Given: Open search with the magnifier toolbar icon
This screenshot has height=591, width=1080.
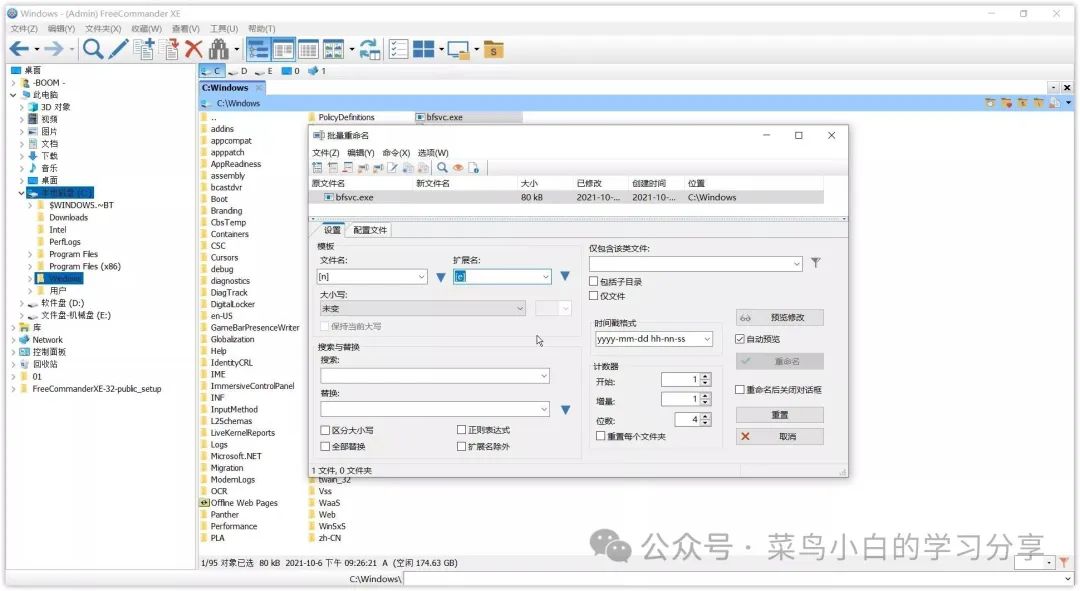Looking at the screenshot, I should click(92, 49).
